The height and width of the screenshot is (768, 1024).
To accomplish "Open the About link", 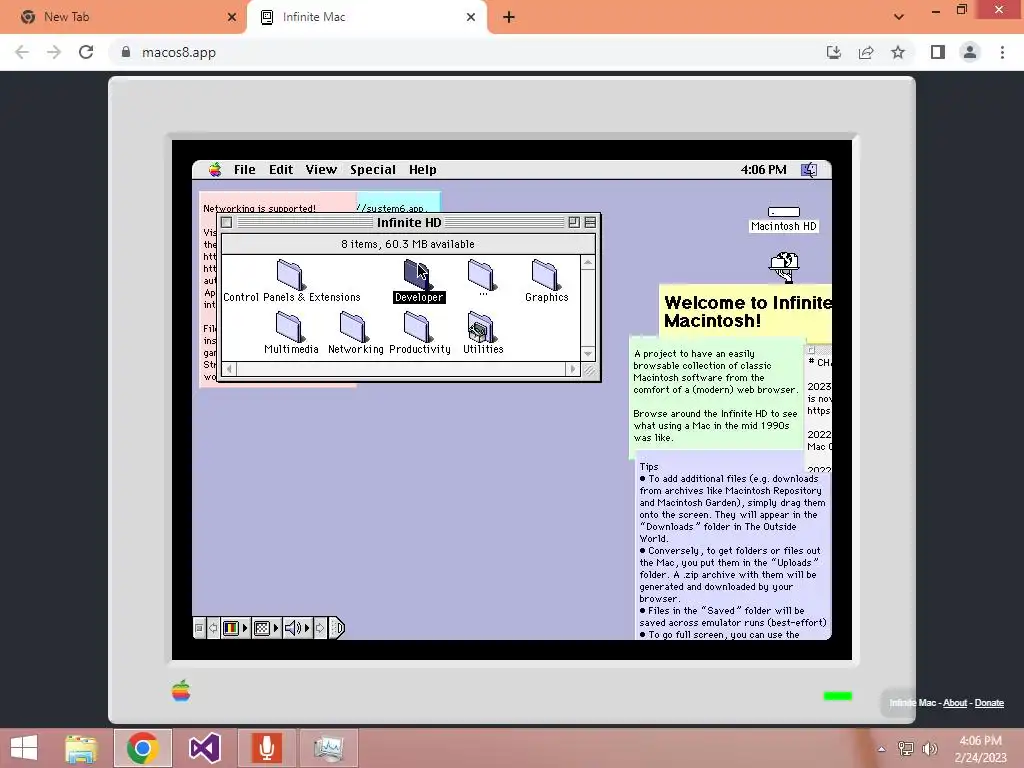I will [x=955, y=703].
